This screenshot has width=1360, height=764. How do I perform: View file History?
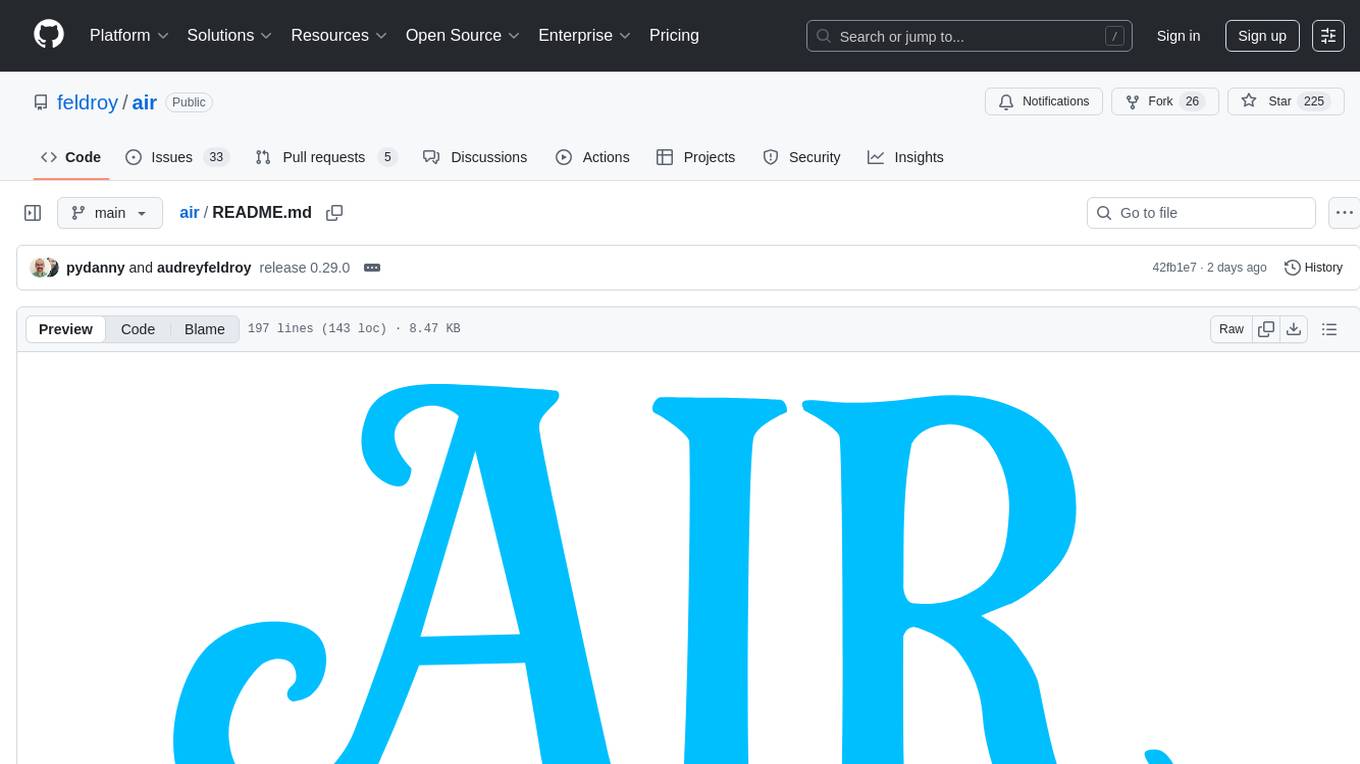(1313, 267)
